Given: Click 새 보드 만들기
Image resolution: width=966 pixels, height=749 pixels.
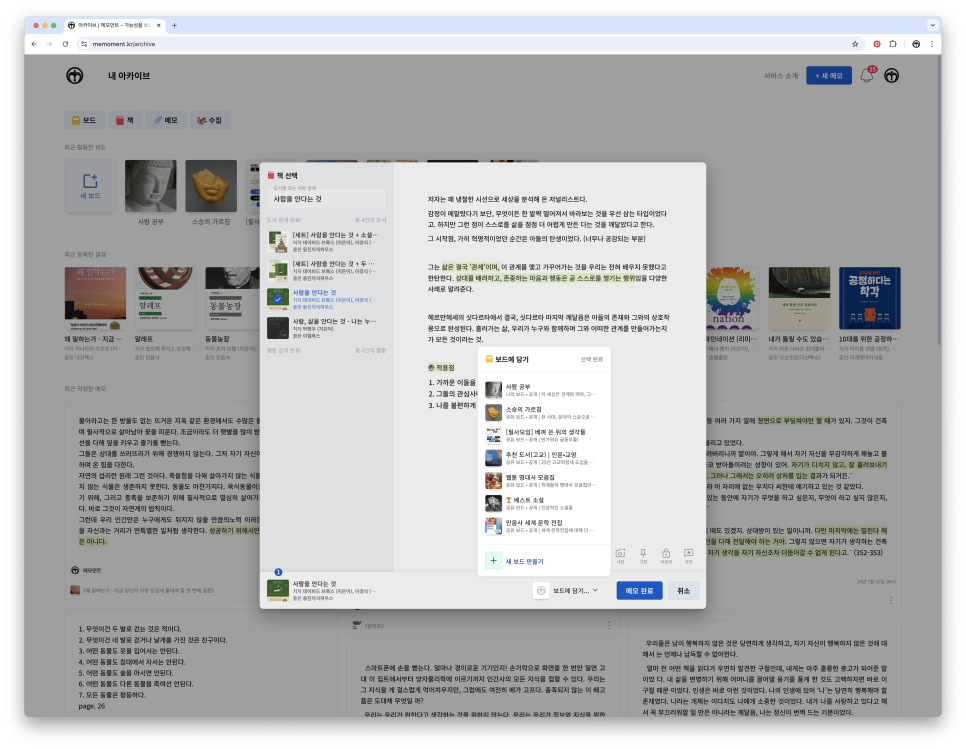Looking at the screenshot, I should click(524, 561).
